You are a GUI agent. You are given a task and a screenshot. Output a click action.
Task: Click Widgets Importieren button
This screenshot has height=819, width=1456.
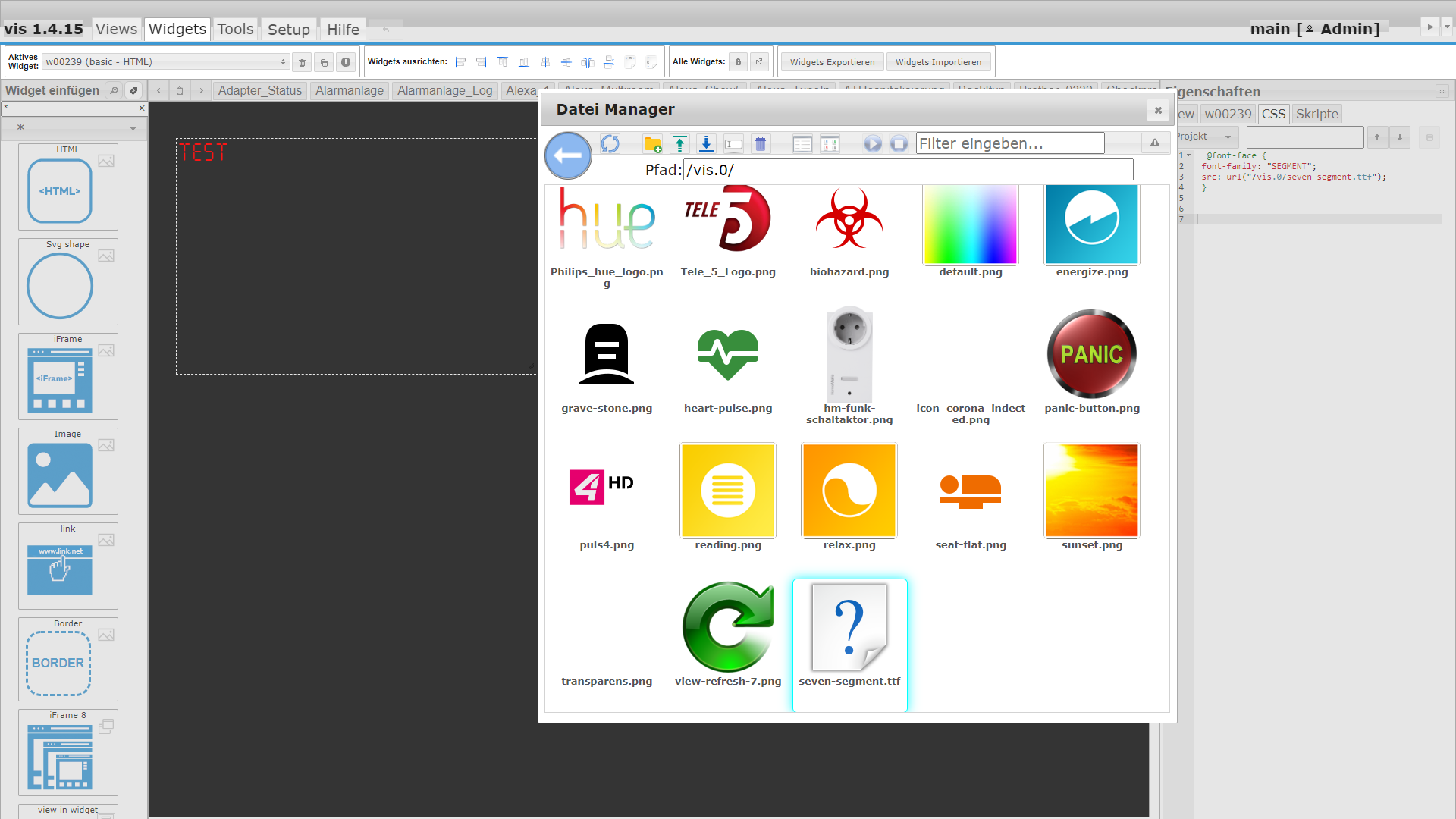tap(938, 62)
